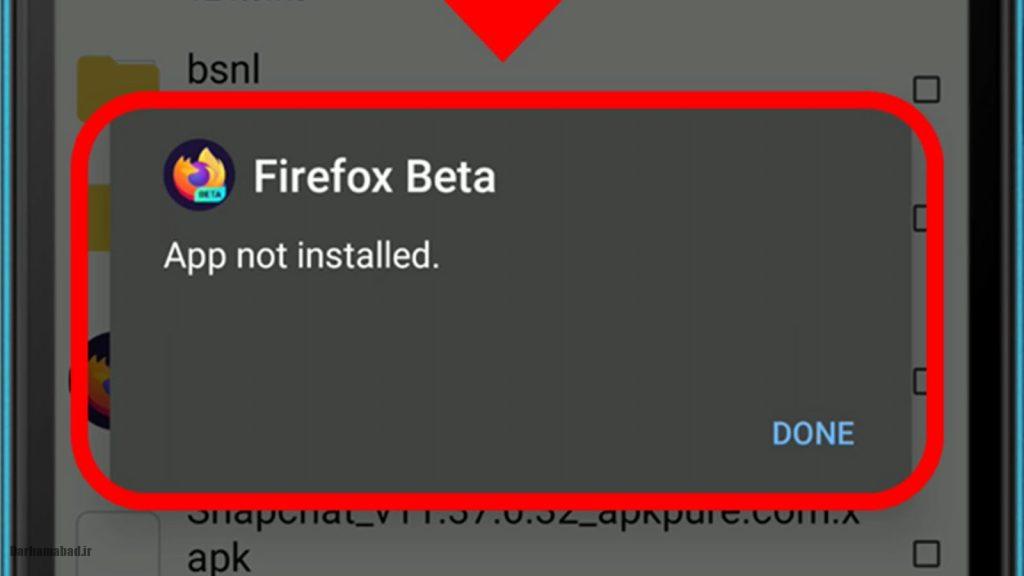The width and height of the screenshot is (1024, 576).
Task: Click the App not installed message
Action: click(301, 257)
